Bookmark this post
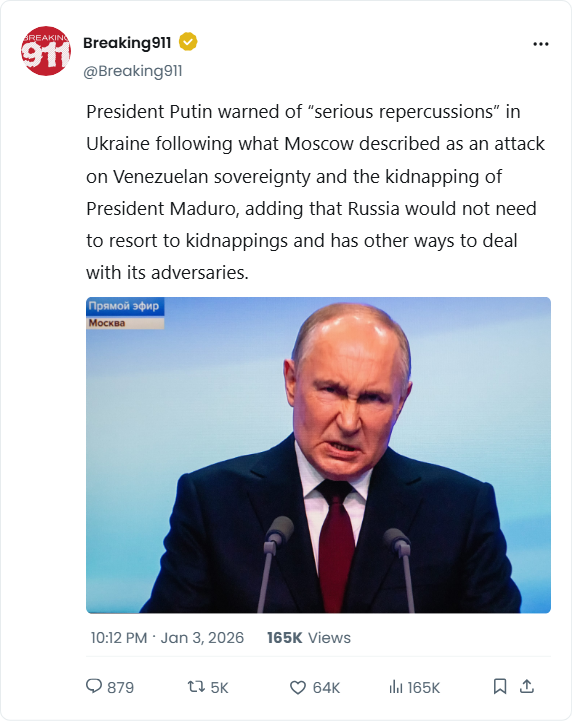 click(500, 686)
